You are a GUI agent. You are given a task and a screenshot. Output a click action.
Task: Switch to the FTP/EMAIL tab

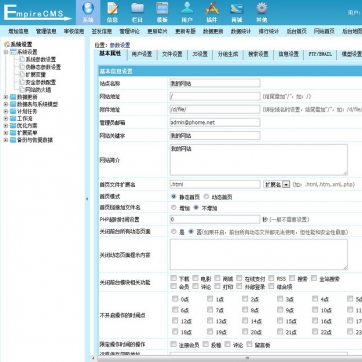(x=320, y=54)
